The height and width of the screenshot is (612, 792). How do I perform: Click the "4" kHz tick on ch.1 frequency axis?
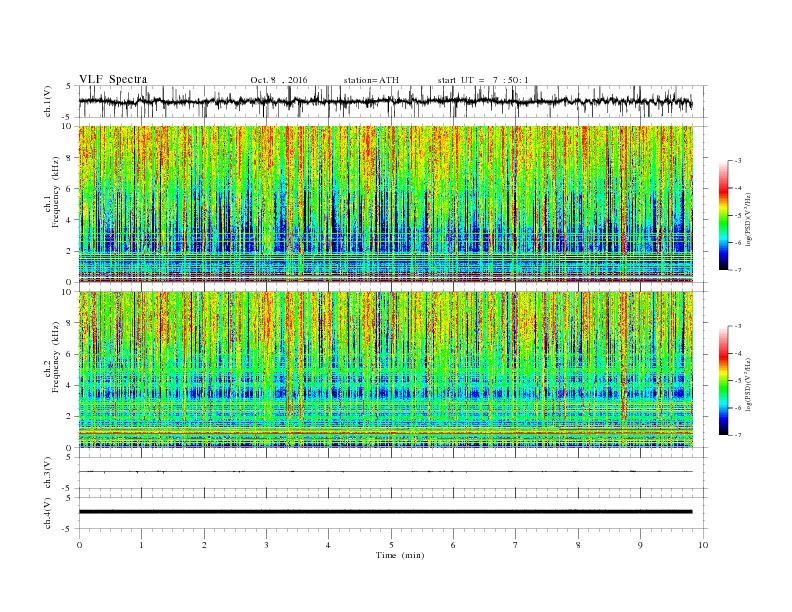70,220
